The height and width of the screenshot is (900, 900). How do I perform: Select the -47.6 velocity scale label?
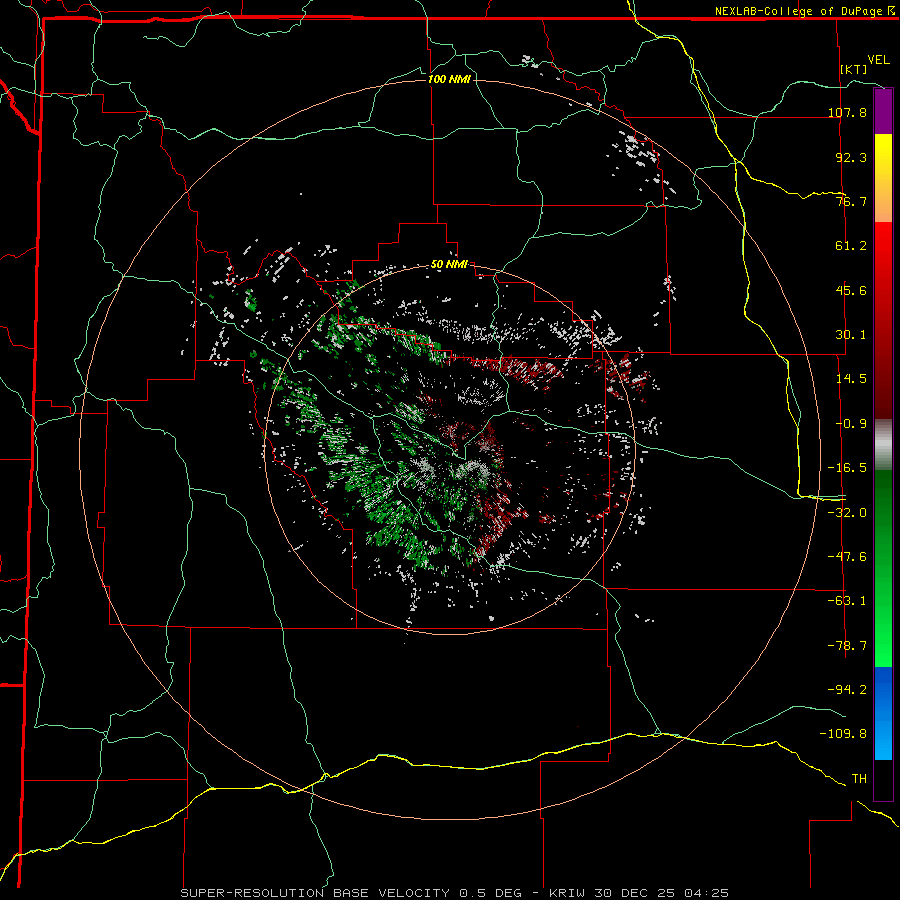coord(847,557)
